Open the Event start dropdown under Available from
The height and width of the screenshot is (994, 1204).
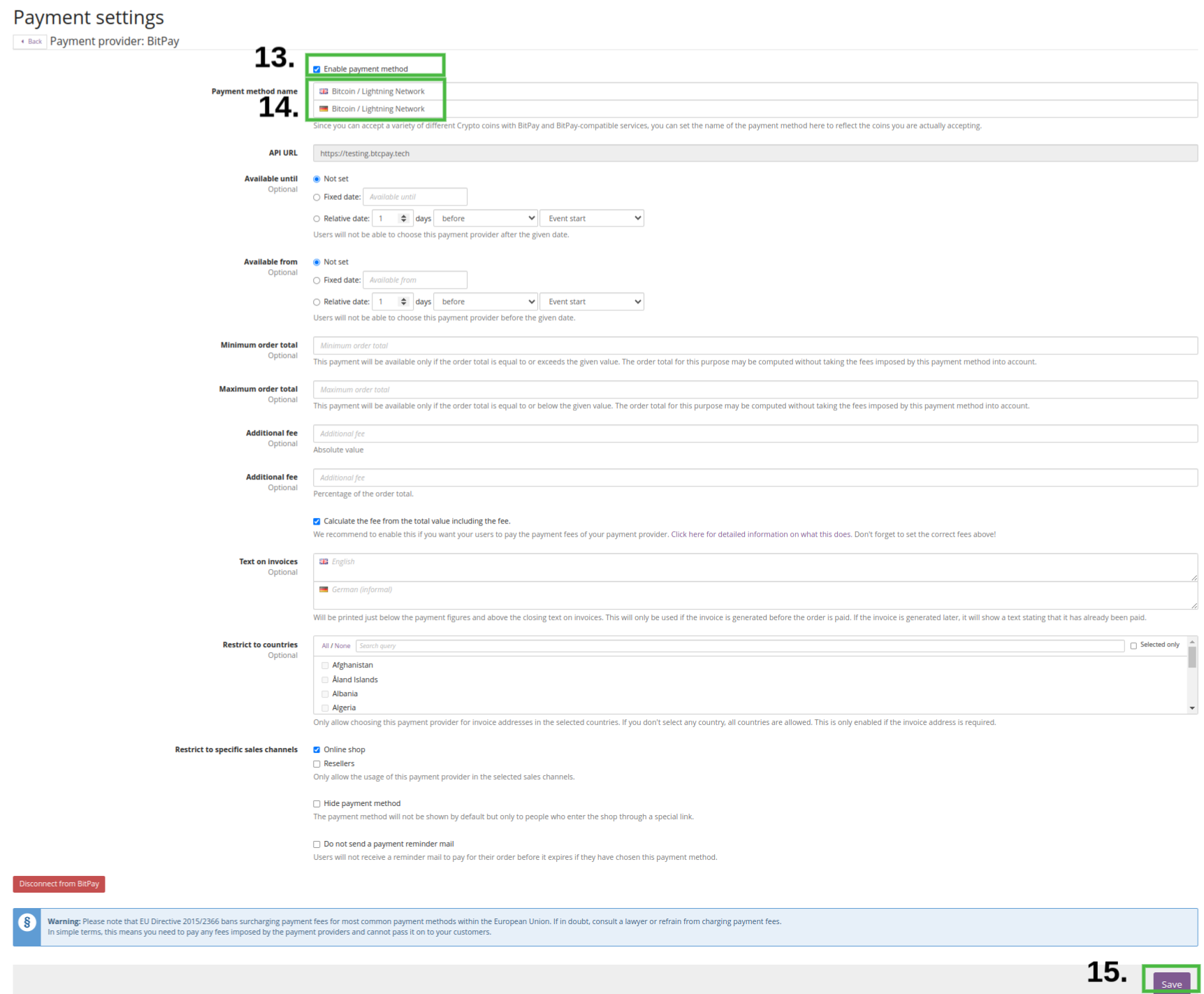pyautogui.click(x=591, y=301)
